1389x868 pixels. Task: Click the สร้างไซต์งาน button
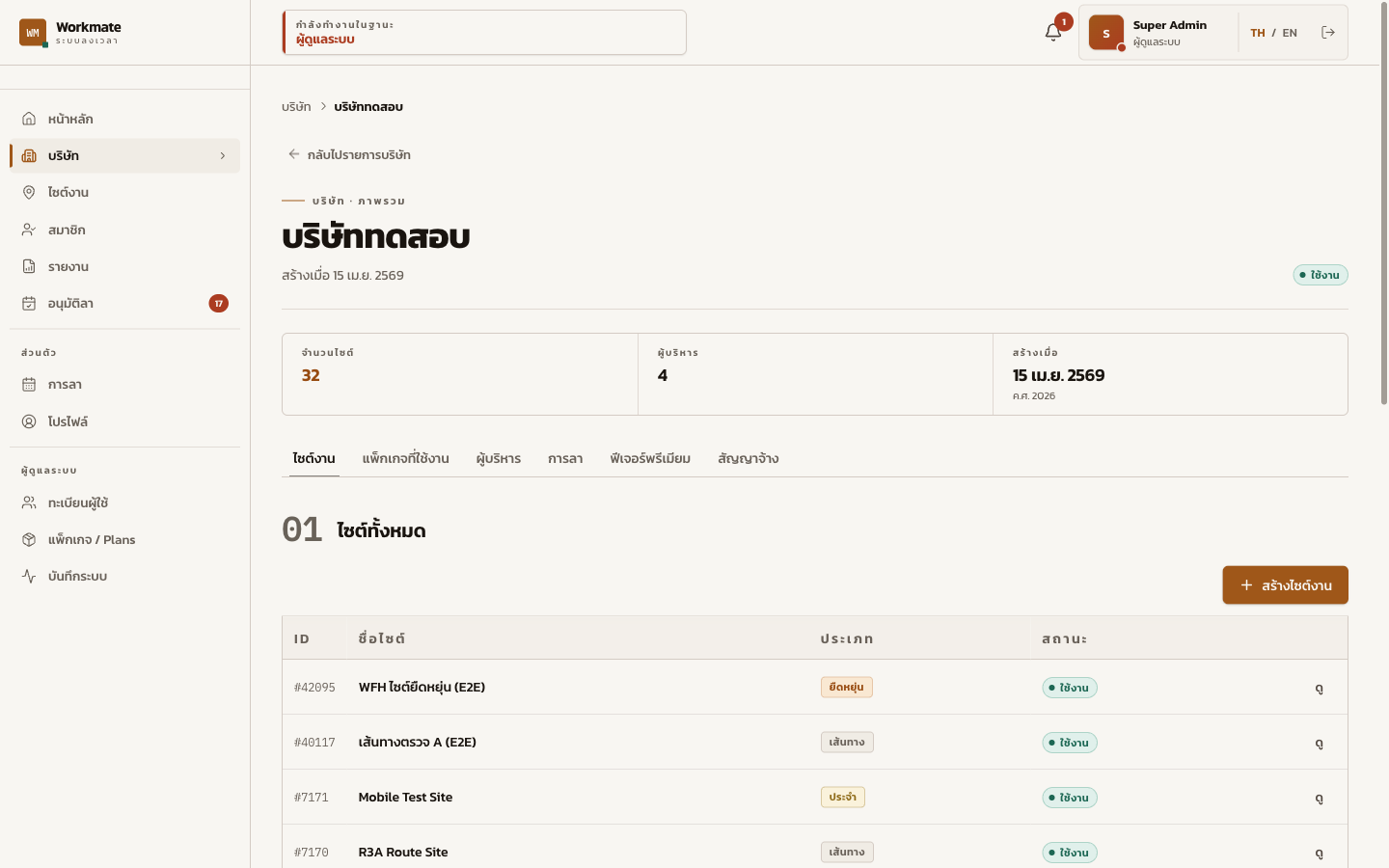[1285, 585]
